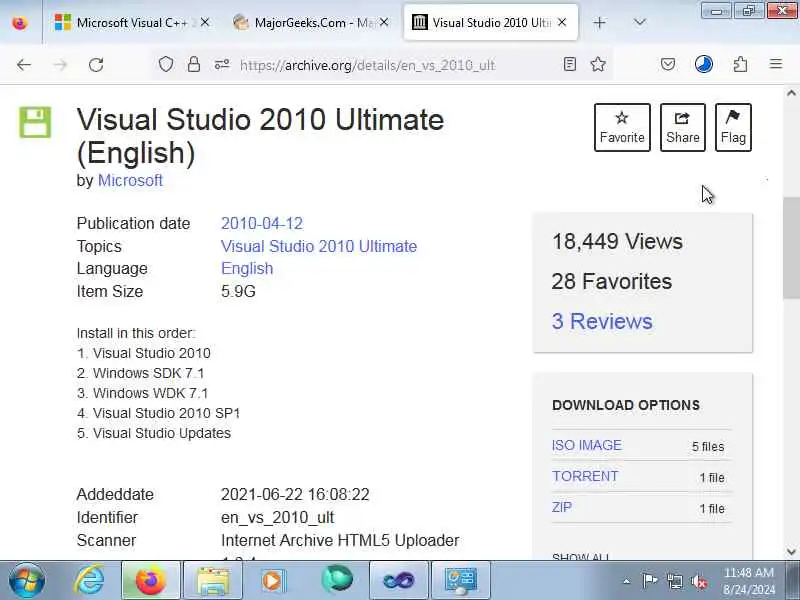Click the control panel monitor taskbar icon
800x600 pixels.
pos(461,580)
